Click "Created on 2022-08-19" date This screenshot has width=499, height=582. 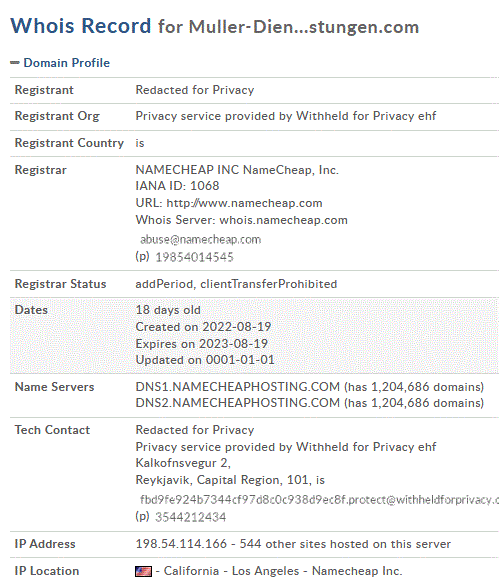click(203, 327)
